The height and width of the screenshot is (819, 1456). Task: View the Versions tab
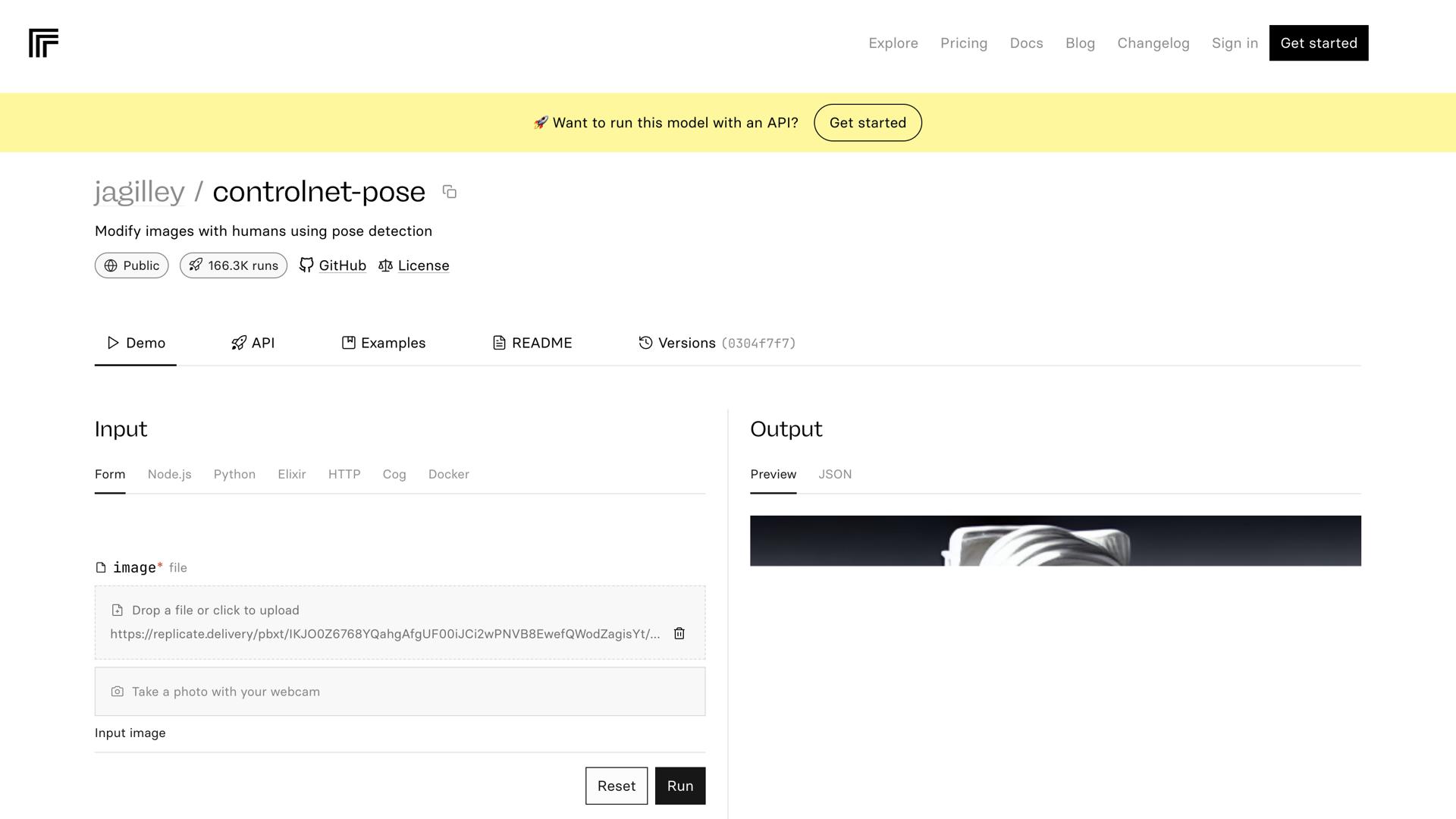[x=717, y=343]
